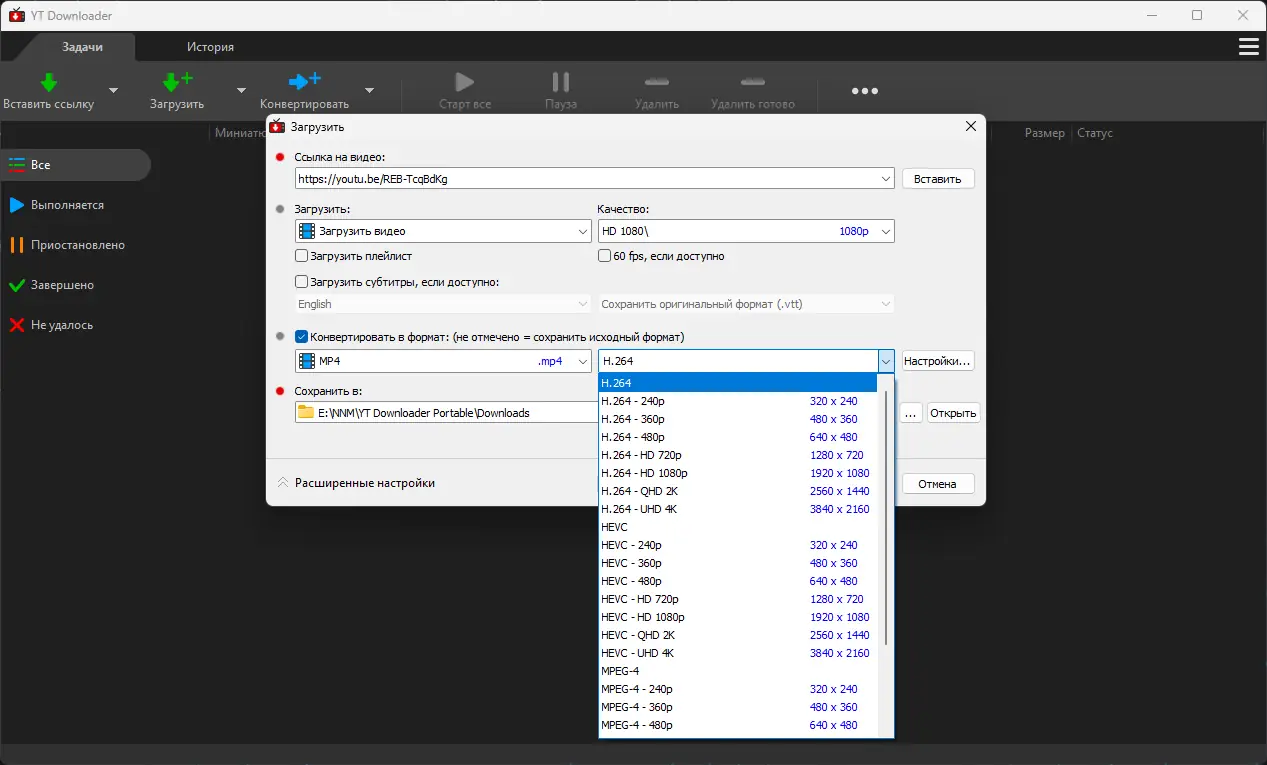Viewport: 1267px width, 765px height.
Task: Click the Отмена button
Action: click(x=938, y=484)
